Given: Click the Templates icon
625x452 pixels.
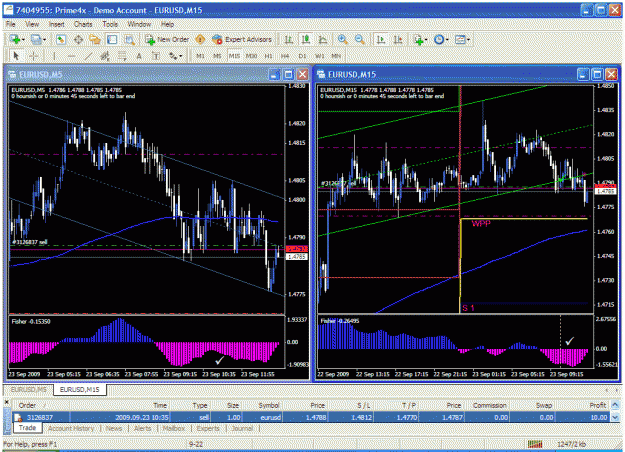Looking at the screenshot, I should (460, 39).
